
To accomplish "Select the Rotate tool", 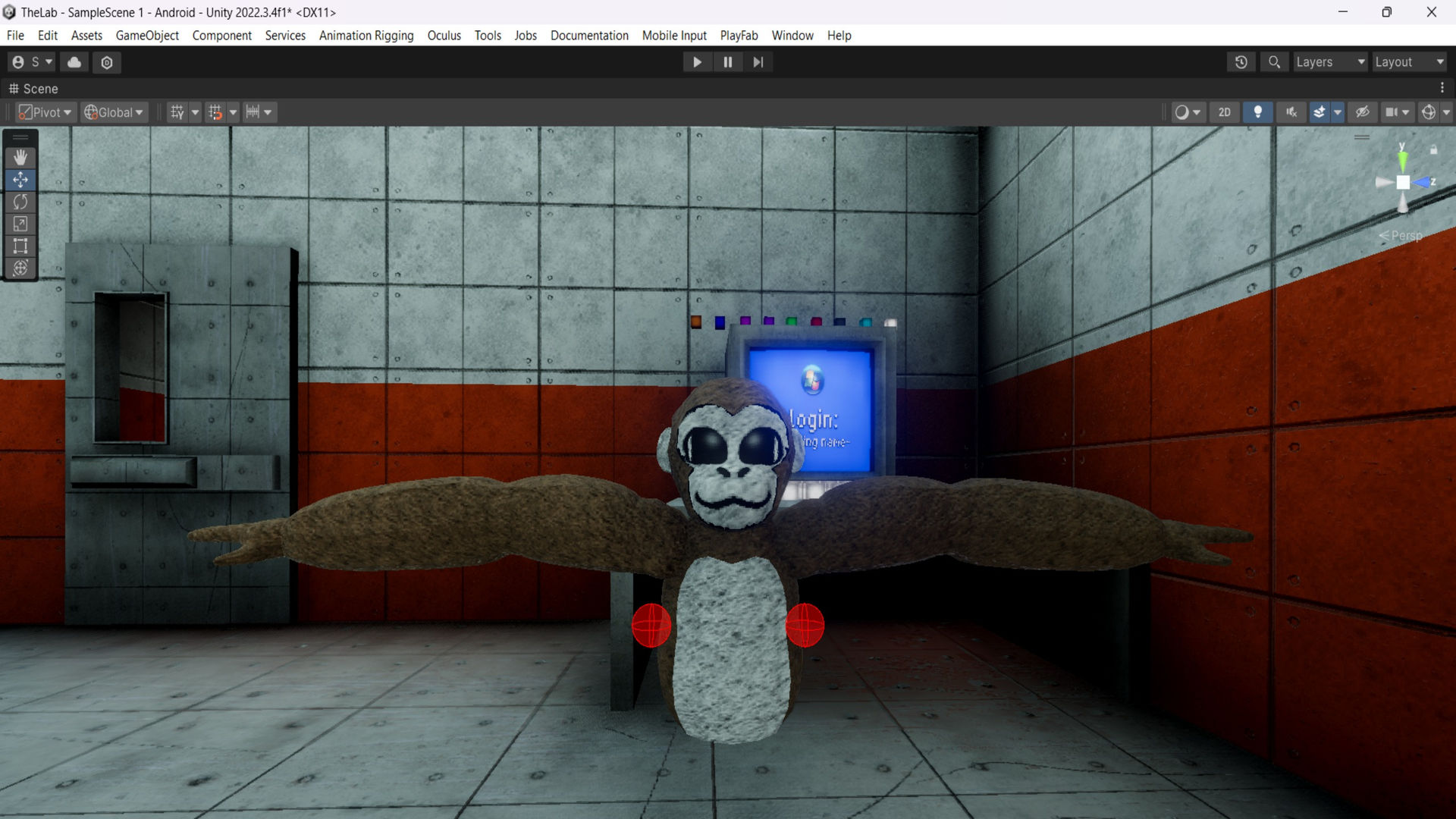I will (20, 202).
